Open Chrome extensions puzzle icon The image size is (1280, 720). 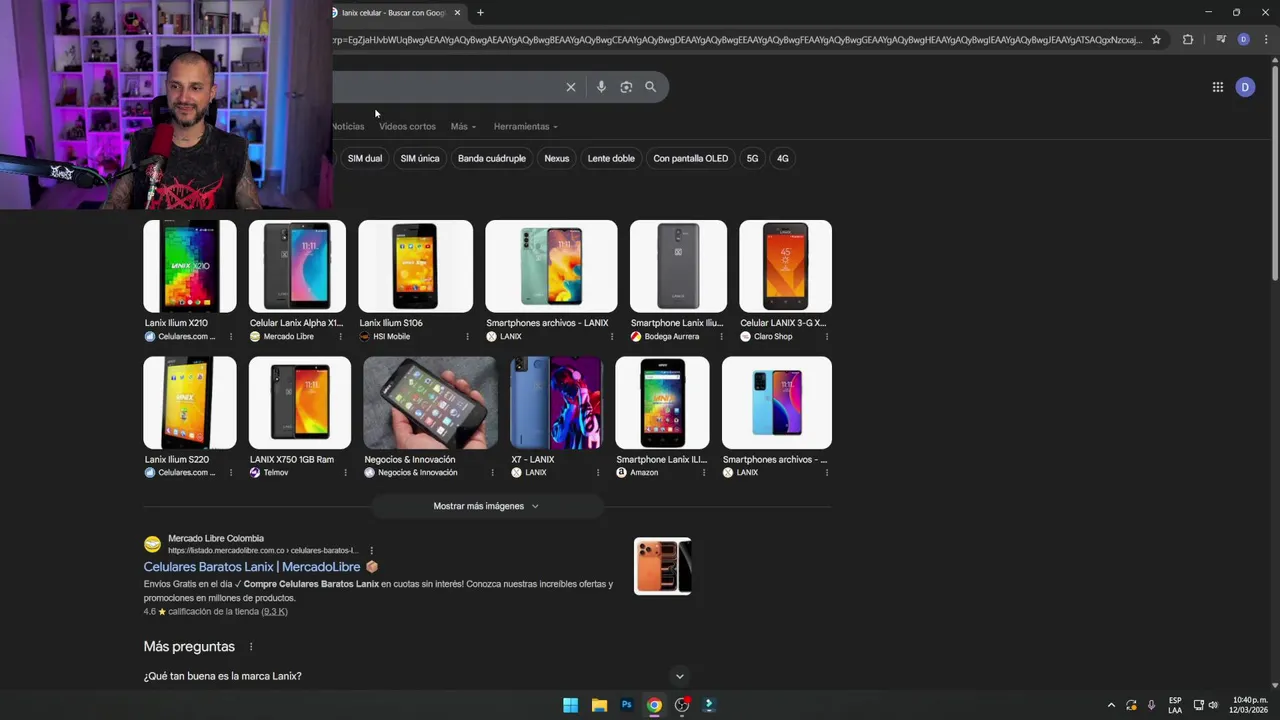(1188, 40)
